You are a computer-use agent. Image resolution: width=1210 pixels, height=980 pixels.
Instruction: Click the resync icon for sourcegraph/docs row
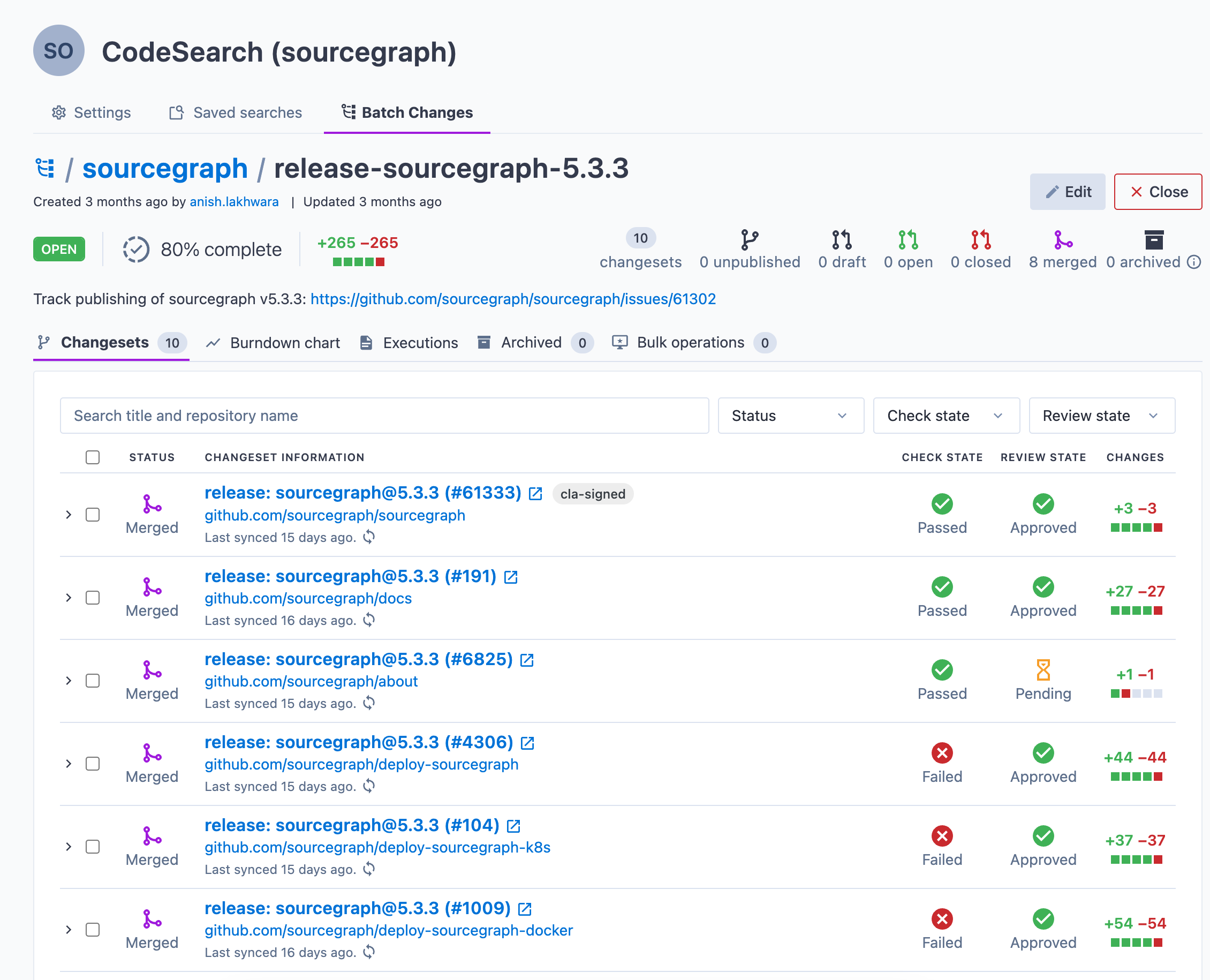click(x=368, y=620)
